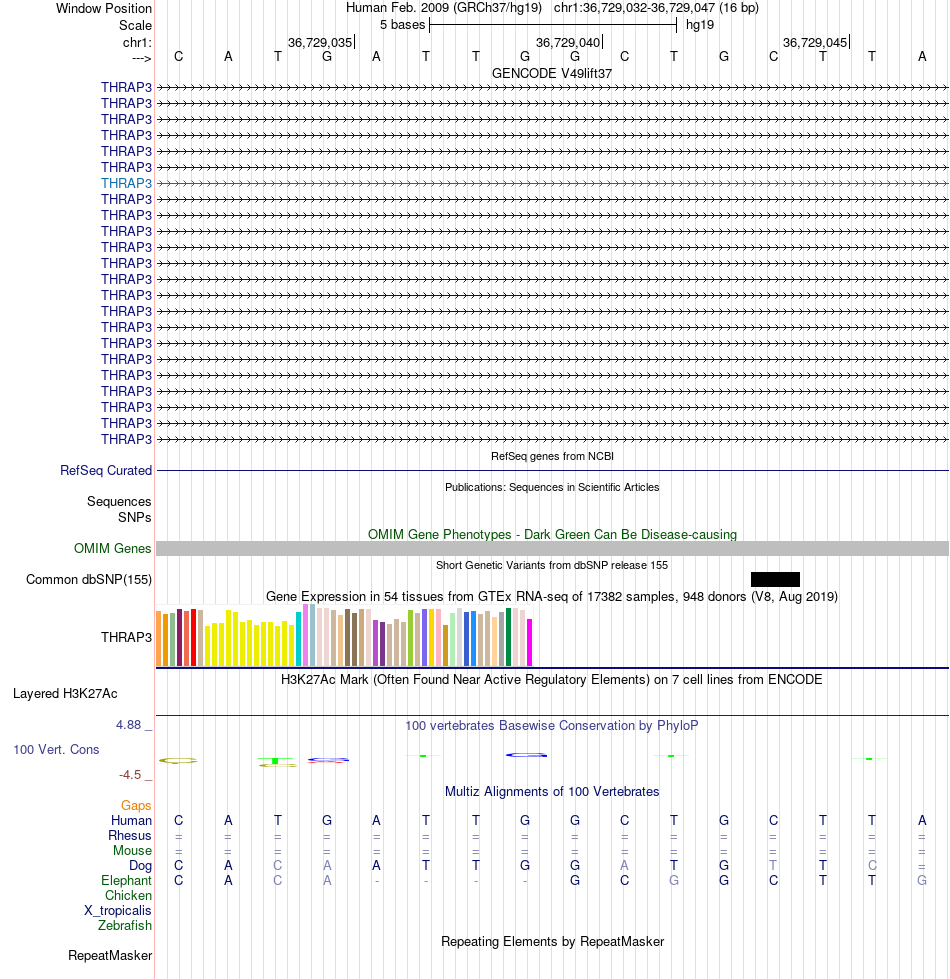Click the '5 bases' scale bar label
This screenshot has height=979, width=950.
coord(403,25)
